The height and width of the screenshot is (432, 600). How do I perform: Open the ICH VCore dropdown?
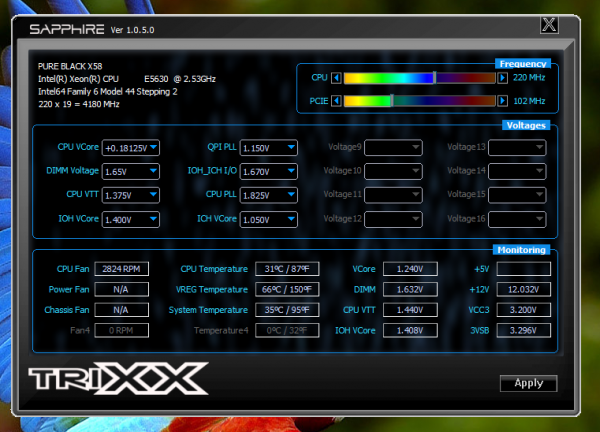tap(269, 219)
